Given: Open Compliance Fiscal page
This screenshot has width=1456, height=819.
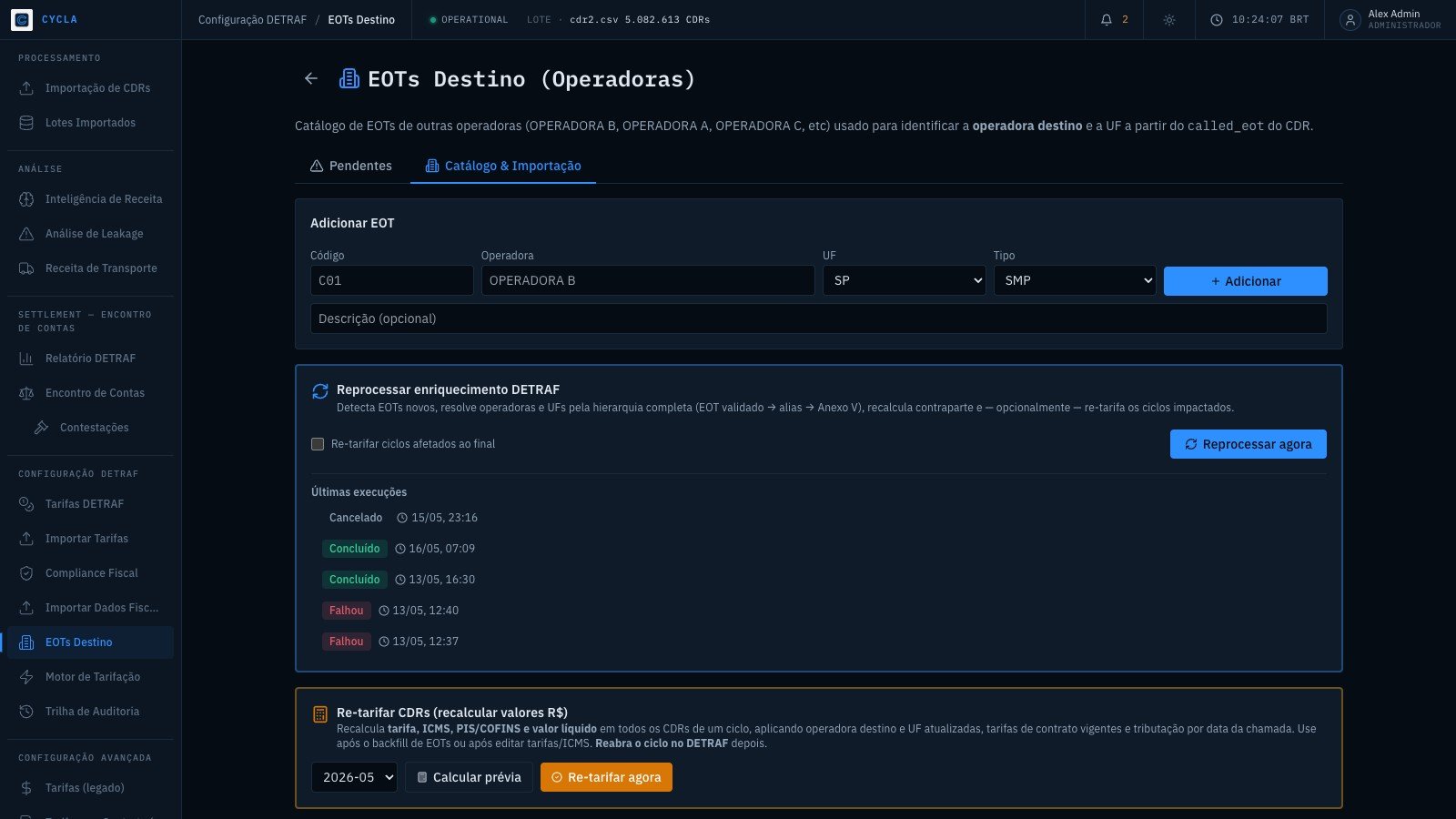Looking at the screenshot, I should click(x=90, y=573).
